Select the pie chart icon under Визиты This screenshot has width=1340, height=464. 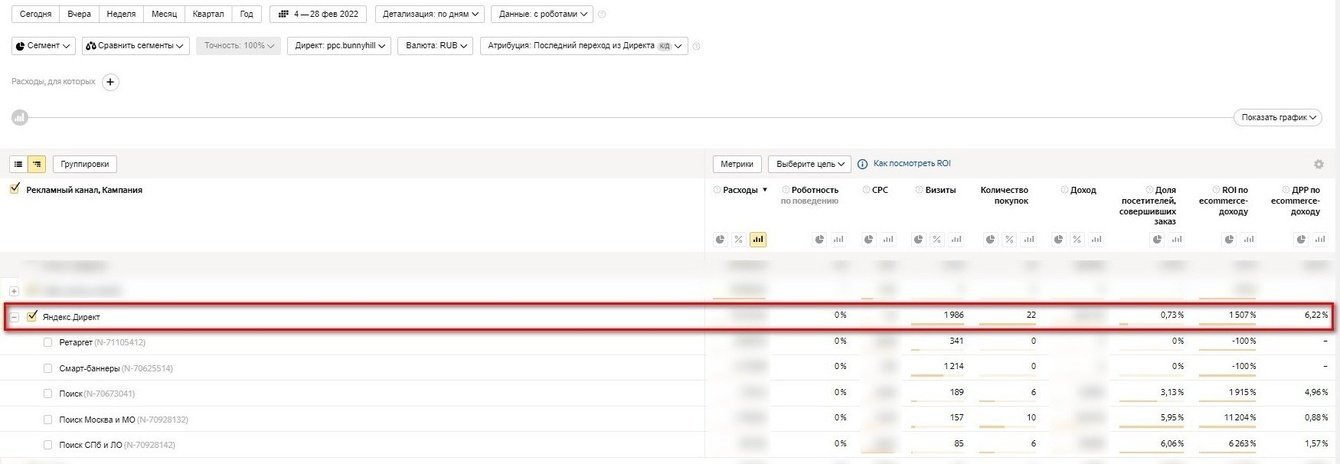[x=919, y=239]
